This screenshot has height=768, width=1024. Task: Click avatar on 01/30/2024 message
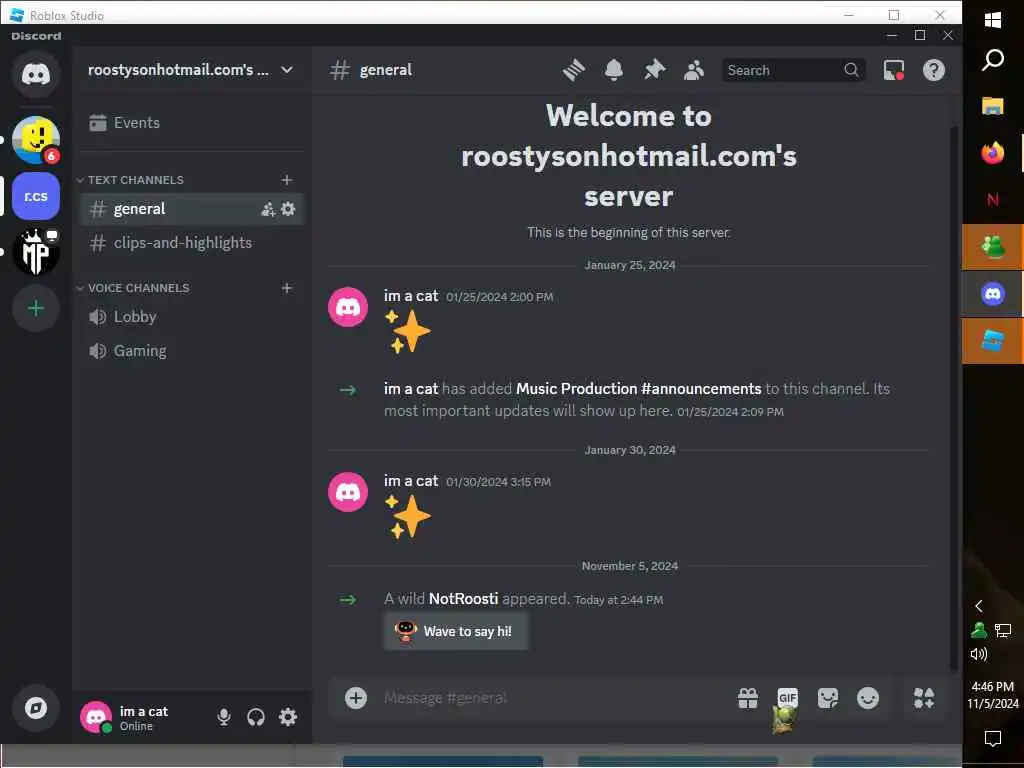347,492
